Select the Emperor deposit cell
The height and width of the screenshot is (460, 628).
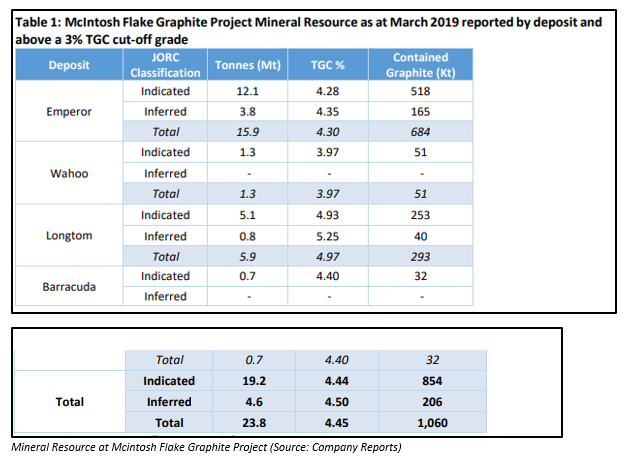click(69, 111)
